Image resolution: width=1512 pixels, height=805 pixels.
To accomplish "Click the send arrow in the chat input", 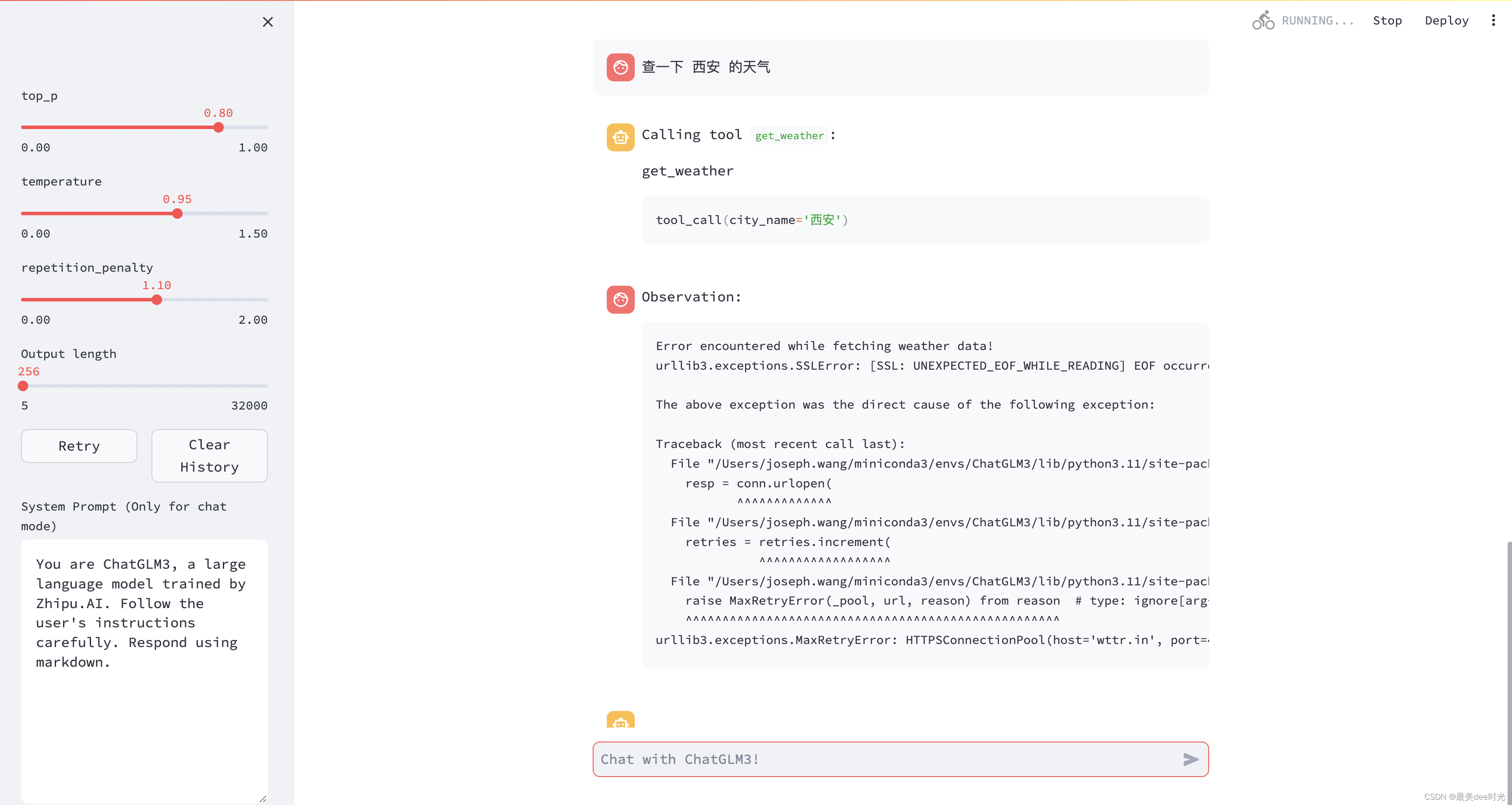I will click(x=1190, y=759).
